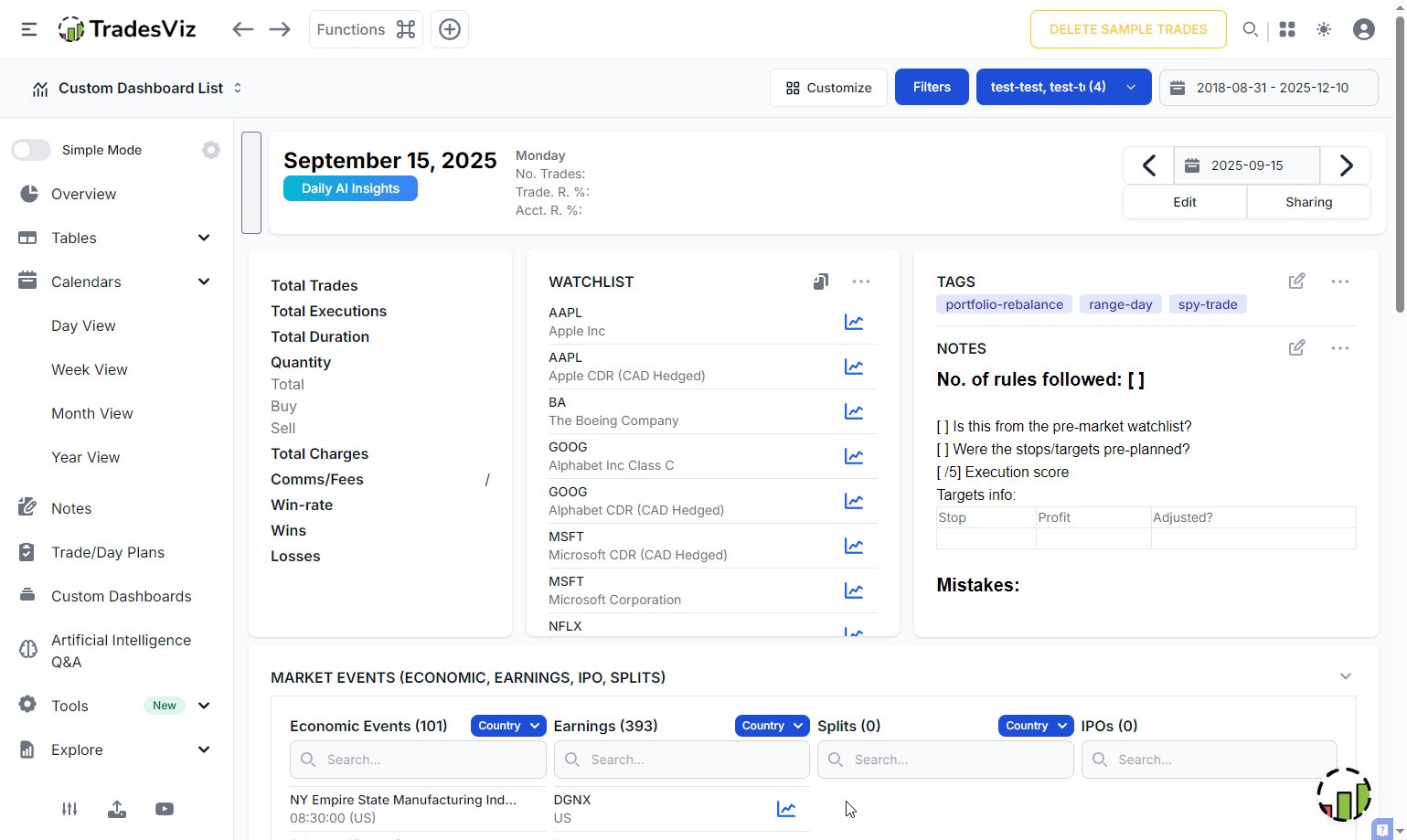Open the search magnifier in top bar
The image size is (1407, 840).
coord(1250,29)
